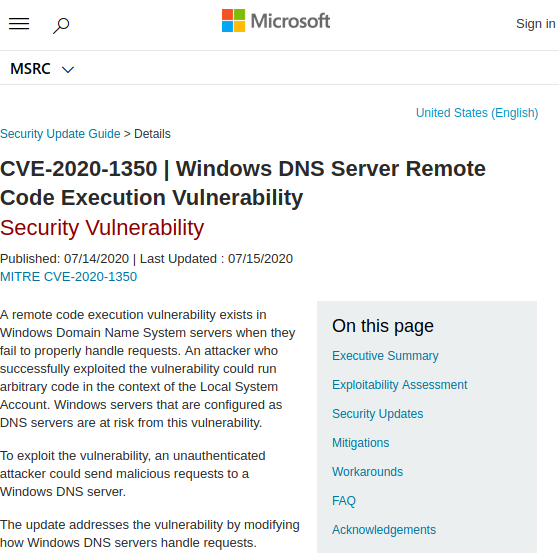Click the Microsoft logo

[x=276, y=21]
